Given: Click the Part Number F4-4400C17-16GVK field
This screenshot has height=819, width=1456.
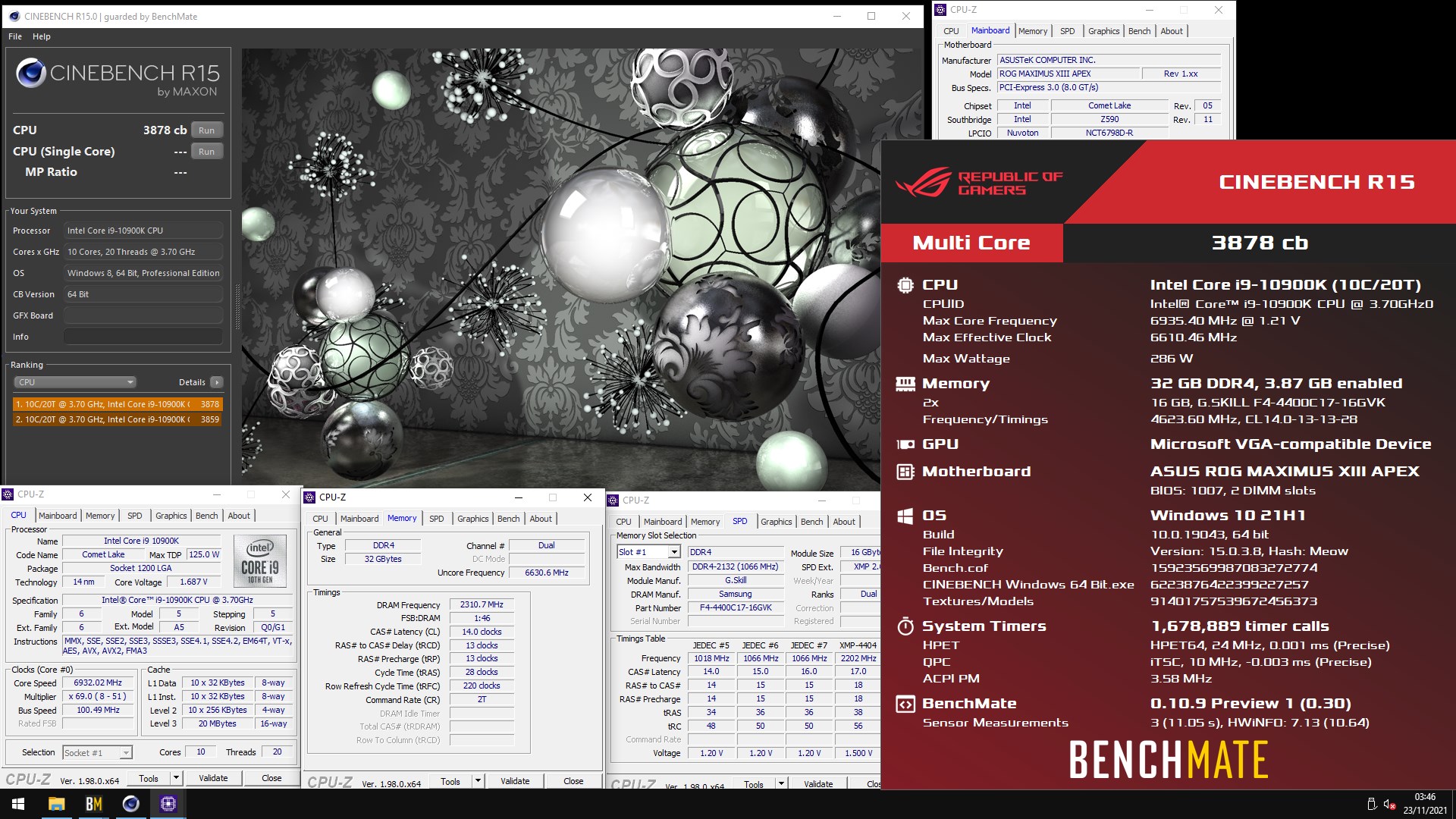Looking at the screenshot, I should (736, 608).
